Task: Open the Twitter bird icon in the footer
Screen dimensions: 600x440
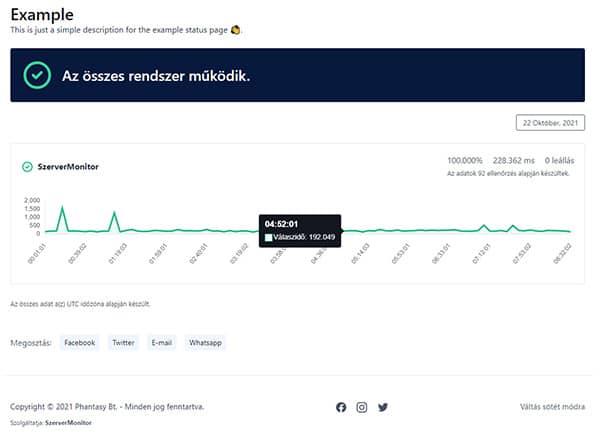Action: 383,407
